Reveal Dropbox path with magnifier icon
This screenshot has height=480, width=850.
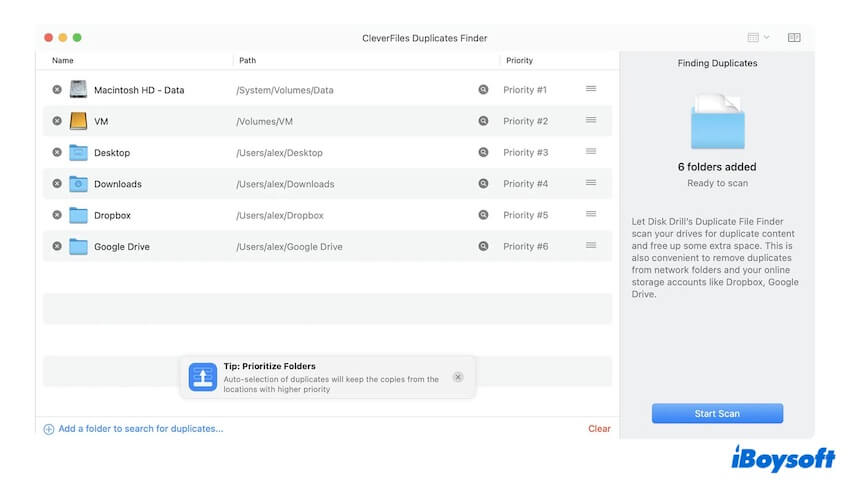pyautogui.click(x=483, y=215)
